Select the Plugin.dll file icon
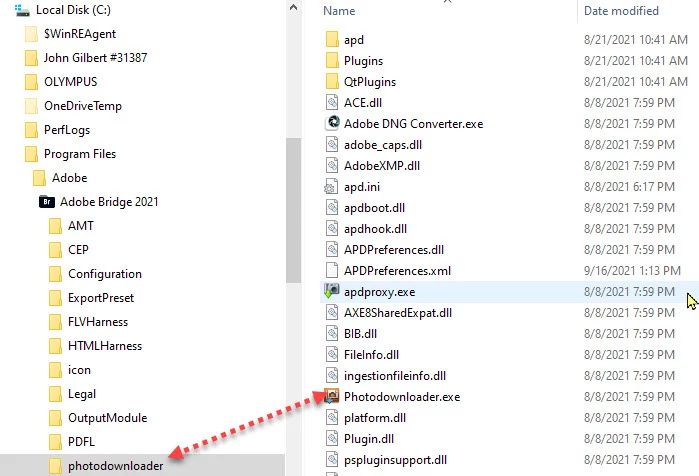 pos(332,439)
